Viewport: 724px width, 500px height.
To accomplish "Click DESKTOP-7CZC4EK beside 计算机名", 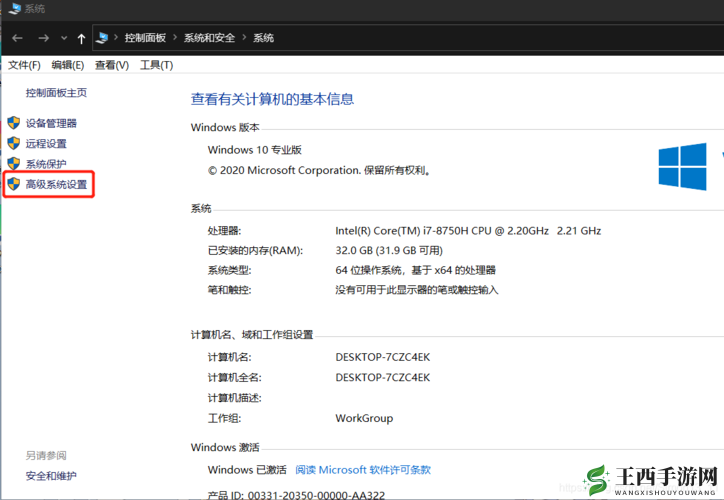I will pyautogui.click(x=383, y=357).
